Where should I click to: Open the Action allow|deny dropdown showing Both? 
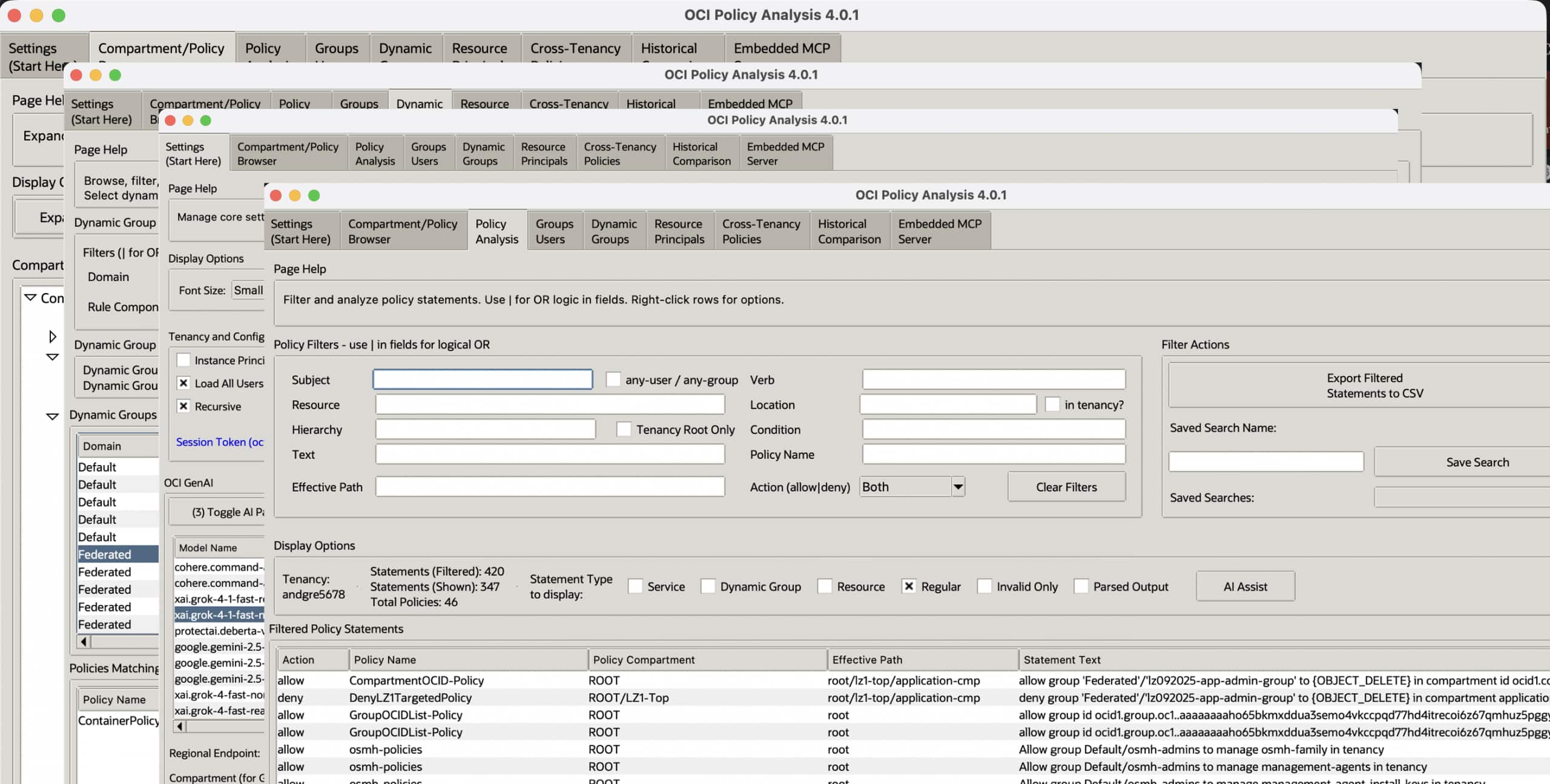[x=957, y=486]
